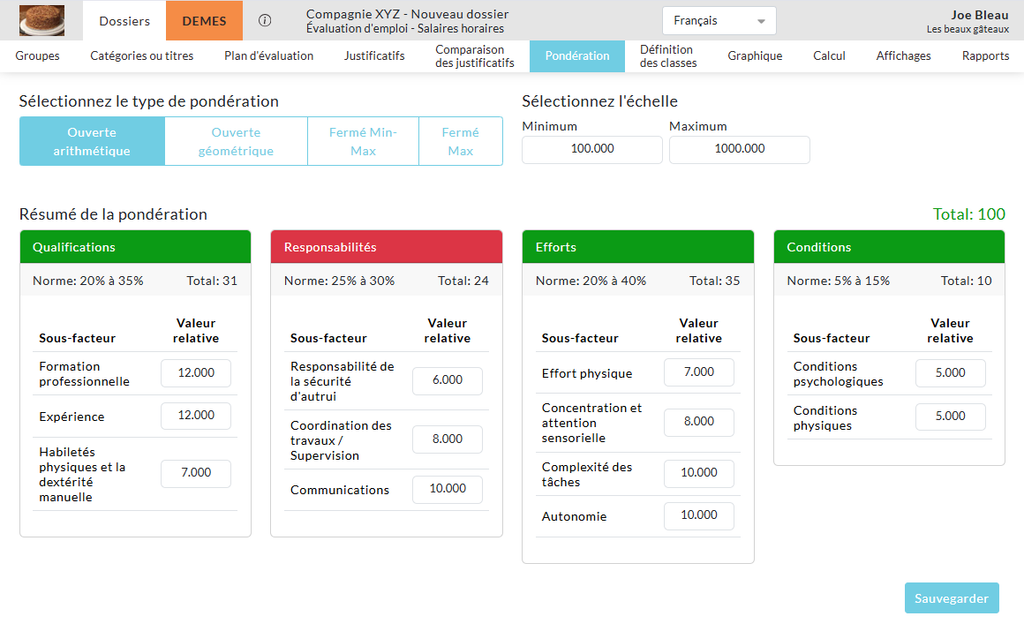Switch to the DEMES tab
Viewport: 1024px width, 630px height.
204,21
